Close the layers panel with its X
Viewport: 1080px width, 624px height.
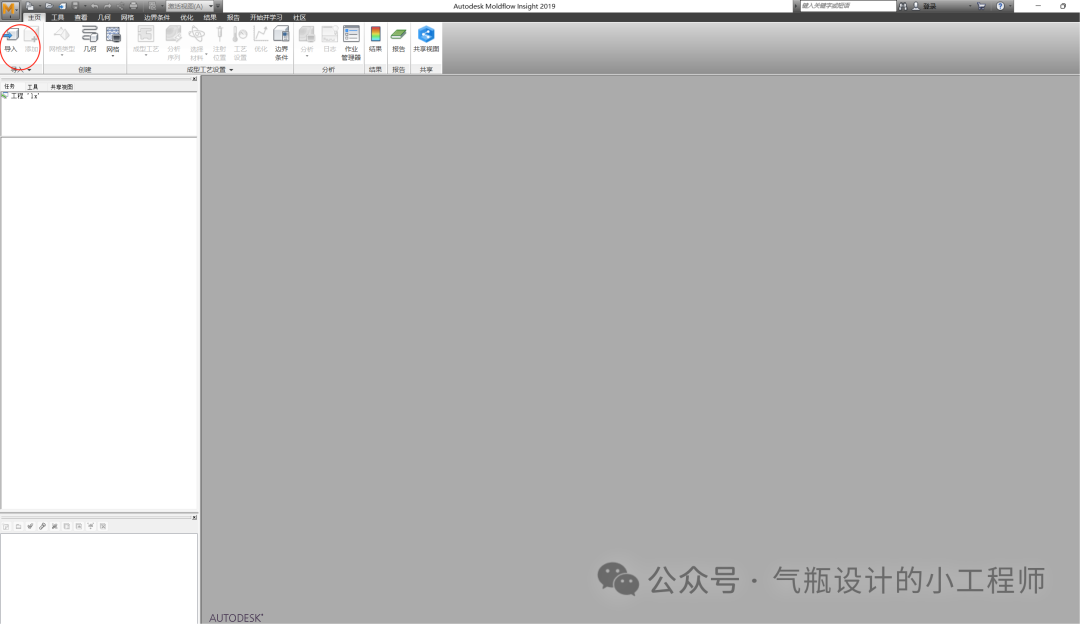tap(194, 517)
